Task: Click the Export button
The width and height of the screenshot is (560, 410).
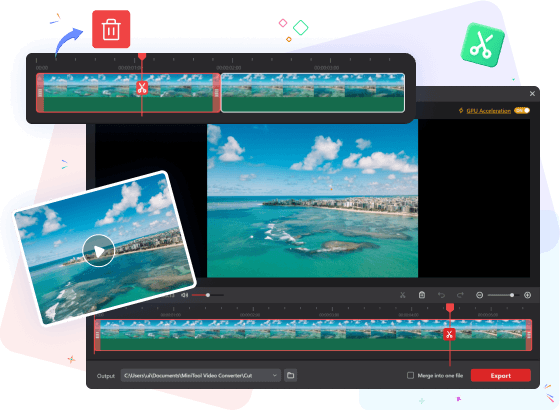Action: (500, 375)
